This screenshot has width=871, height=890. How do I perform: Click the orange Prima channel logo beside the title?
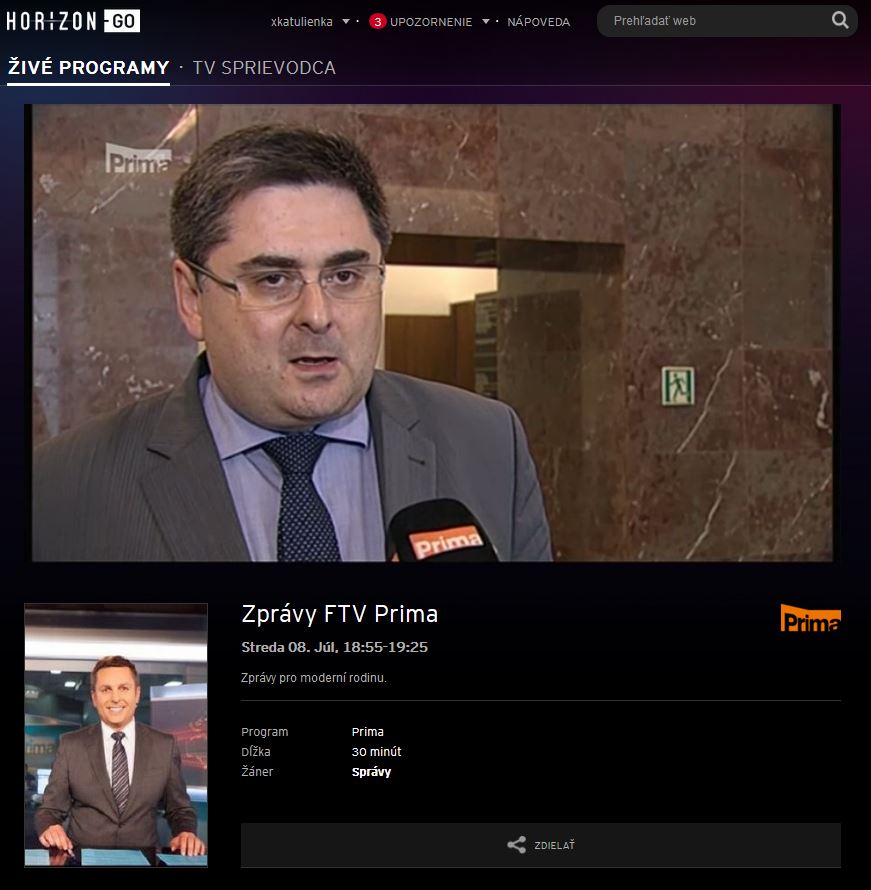click(x=810, y=619)
